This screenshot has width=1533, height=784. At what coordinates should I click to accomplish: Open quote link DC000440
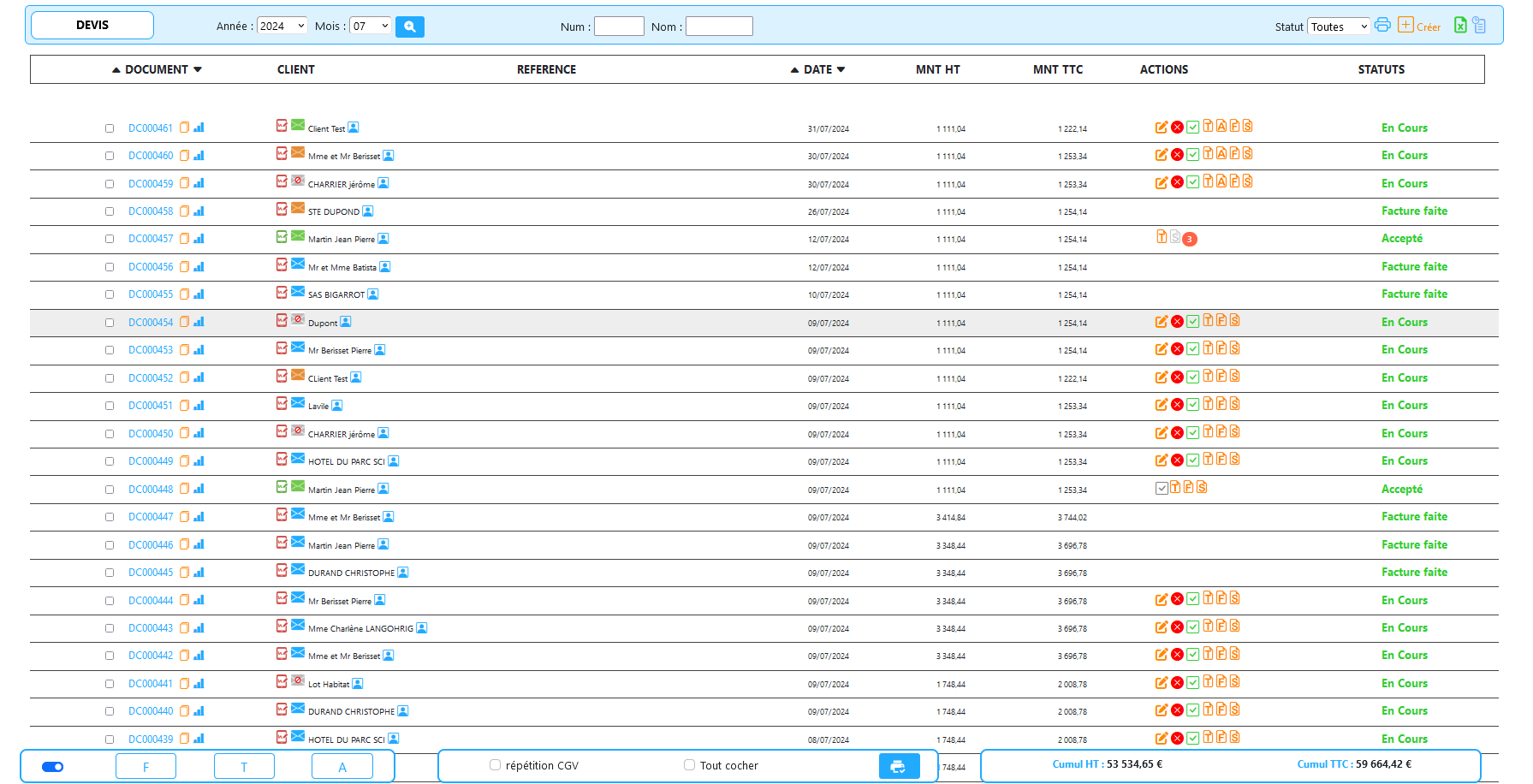click(151, 711)
